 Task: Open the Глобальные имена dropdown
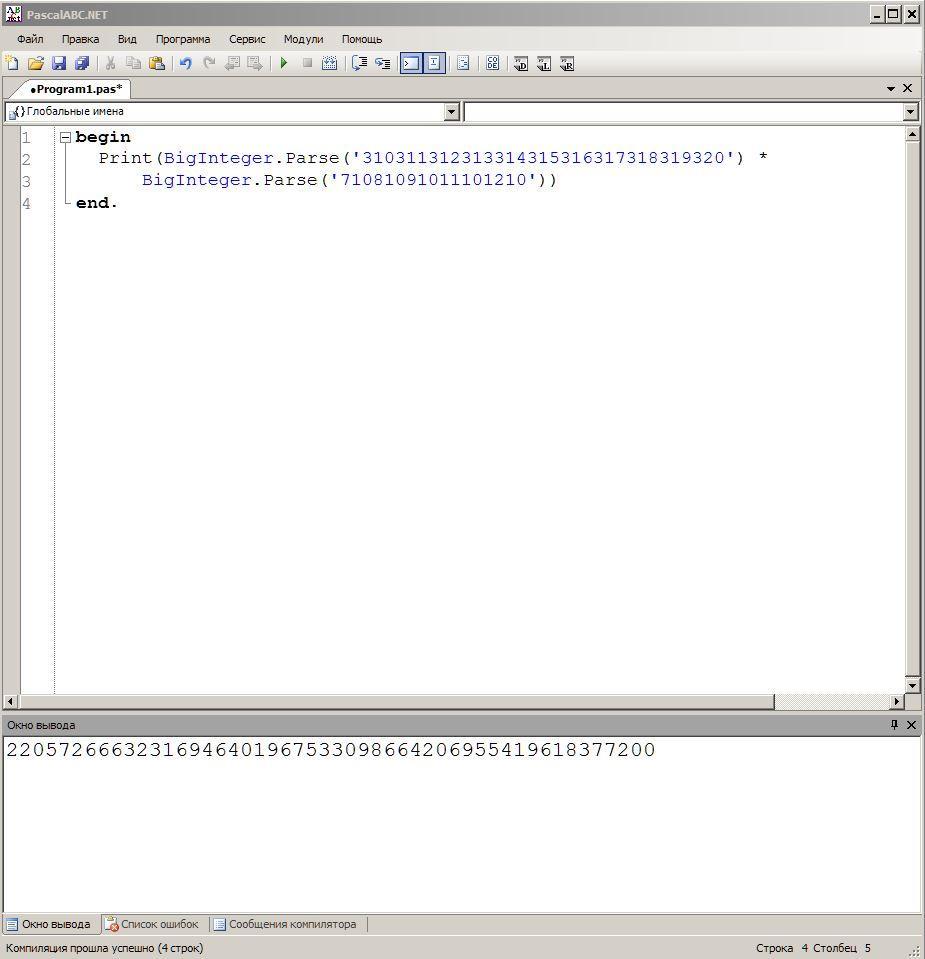tap(451, 112)
